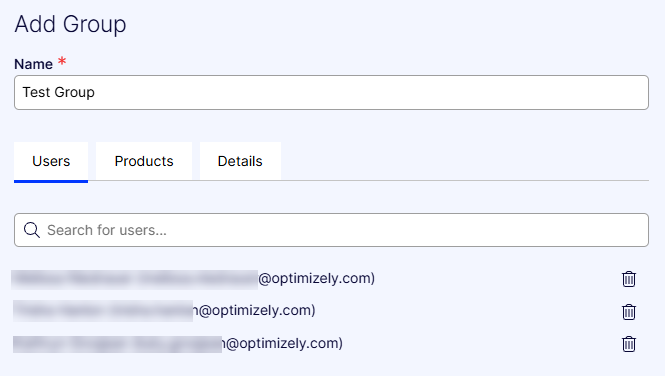Screen dimensions: 665x376
Task: Click the blurred name of the third user
Action: coord(117,344)
